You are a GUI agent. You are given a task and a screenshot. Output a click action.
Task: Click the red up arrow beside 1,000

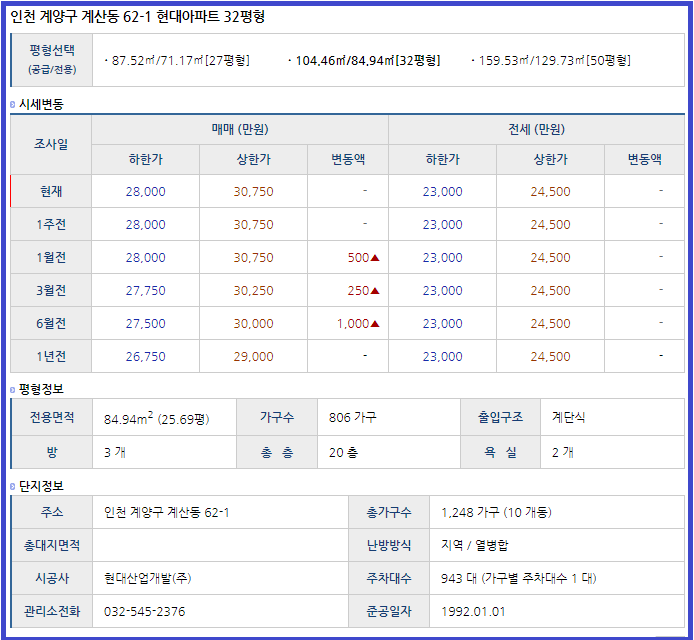(x=375, y=324)
